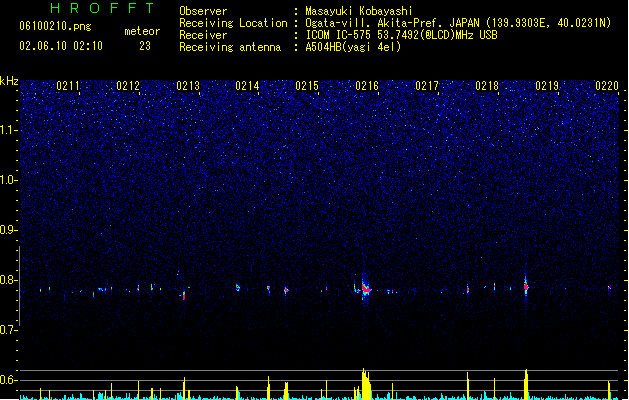
Task: Click the A504HB(yagi 4el) antenna text
Action: coord(353,47)
